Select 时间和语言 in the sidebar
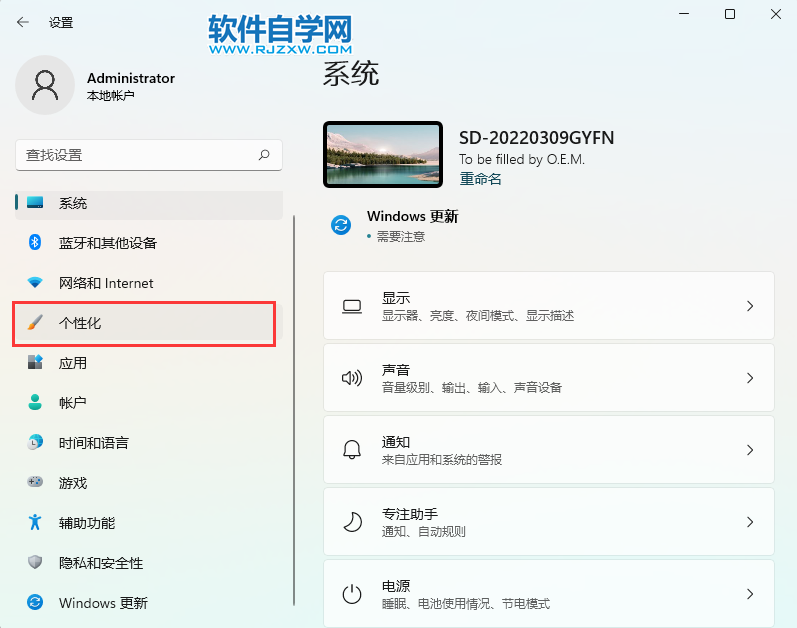The height and width of the screenshot is (628, 797). tap(93, 443)
